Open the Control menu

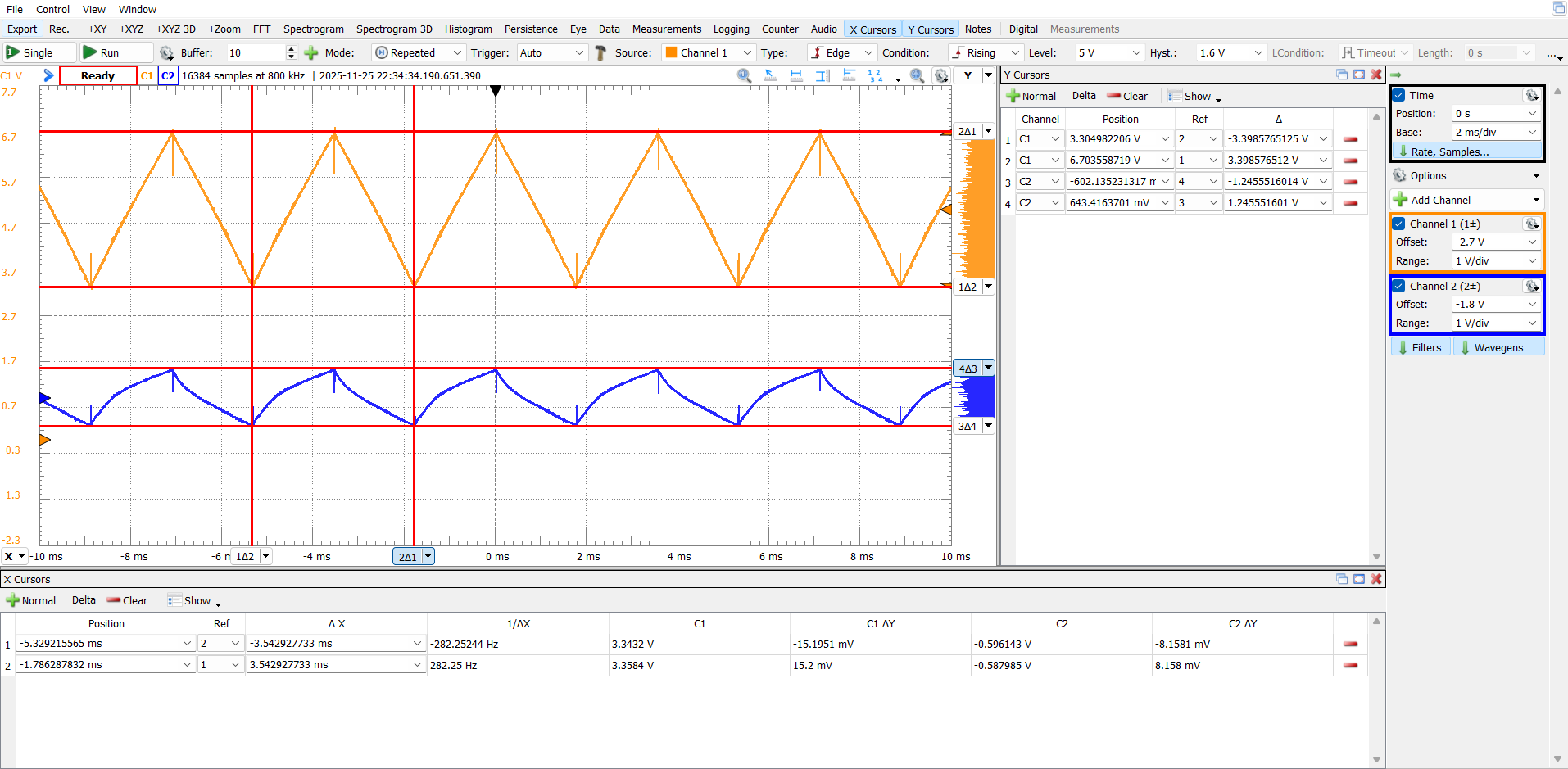point(52,9)
